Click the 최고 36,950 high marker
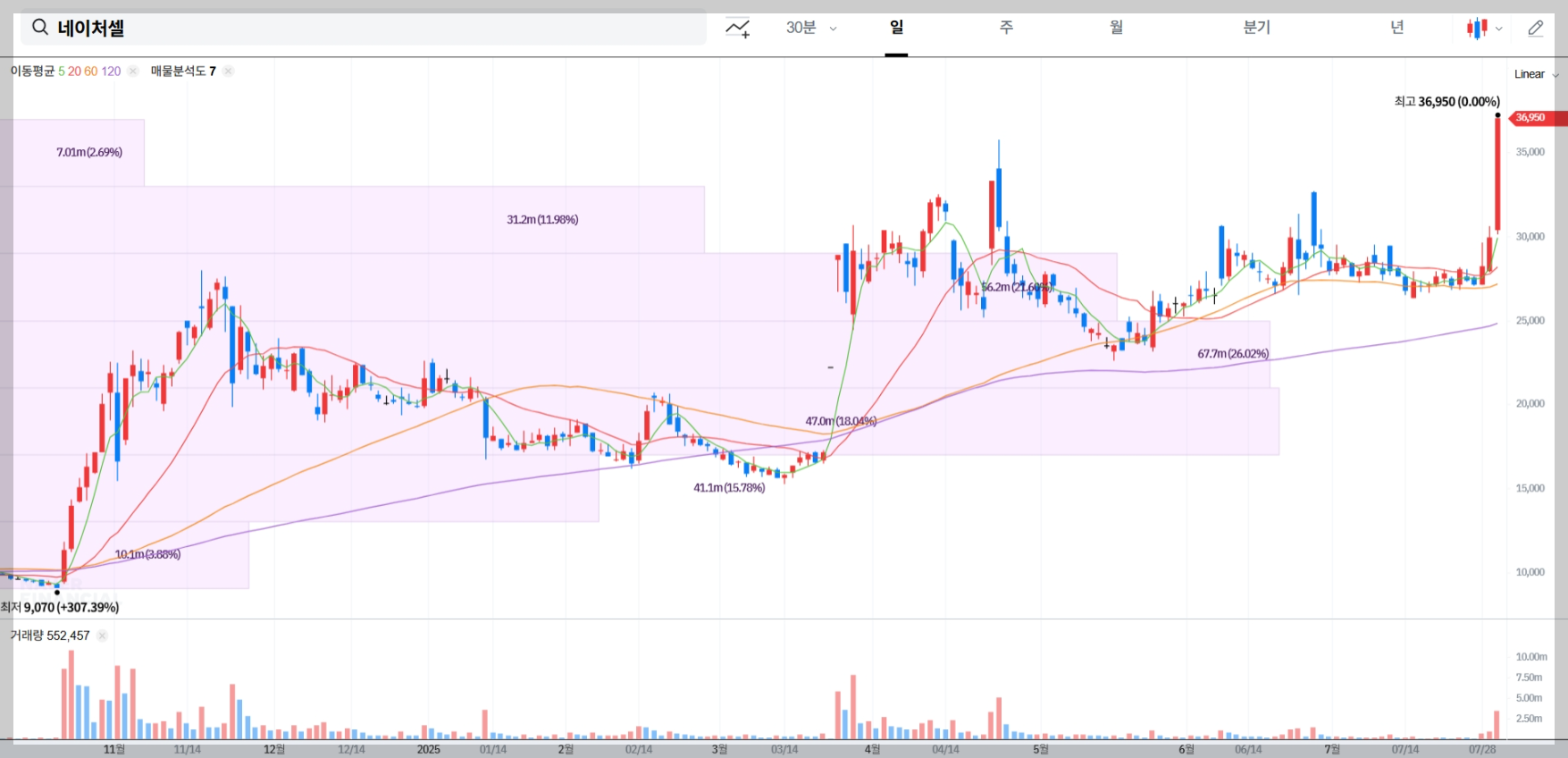The width and height of the screenshot is (1568, 758). 1446,102
